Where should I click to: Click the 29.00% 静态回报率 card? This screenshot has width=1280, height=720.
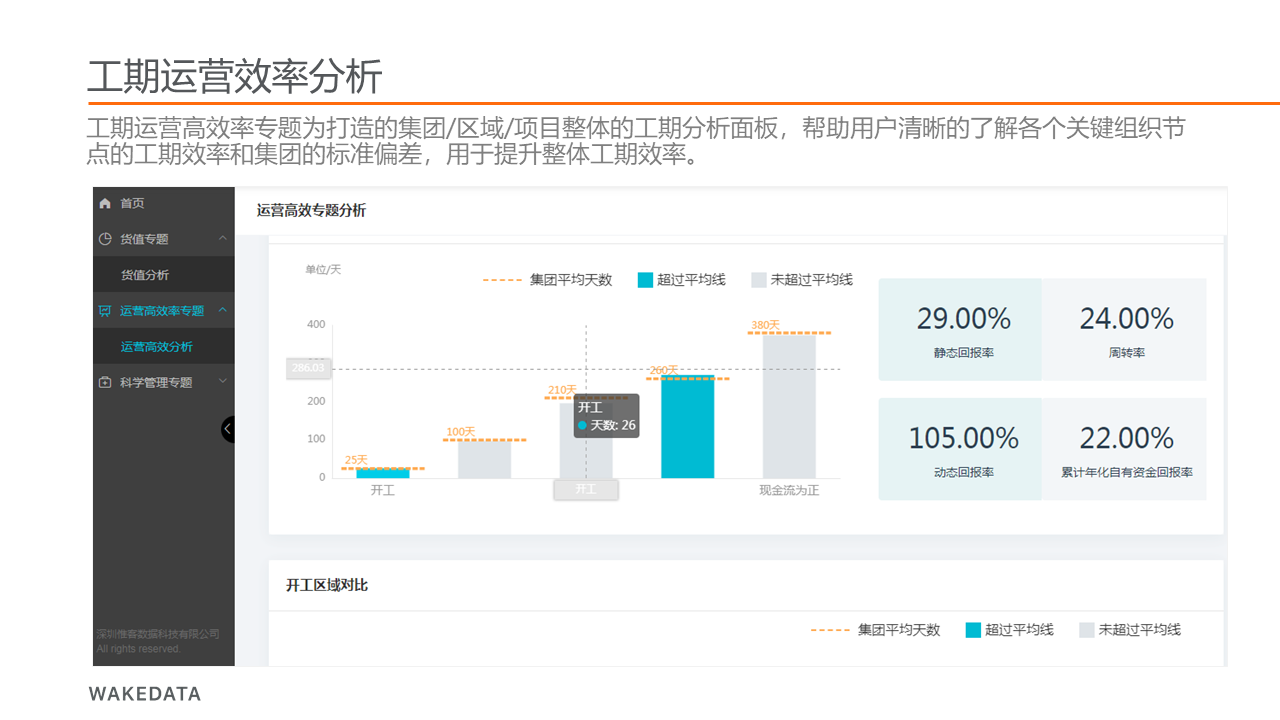(960, 330)
